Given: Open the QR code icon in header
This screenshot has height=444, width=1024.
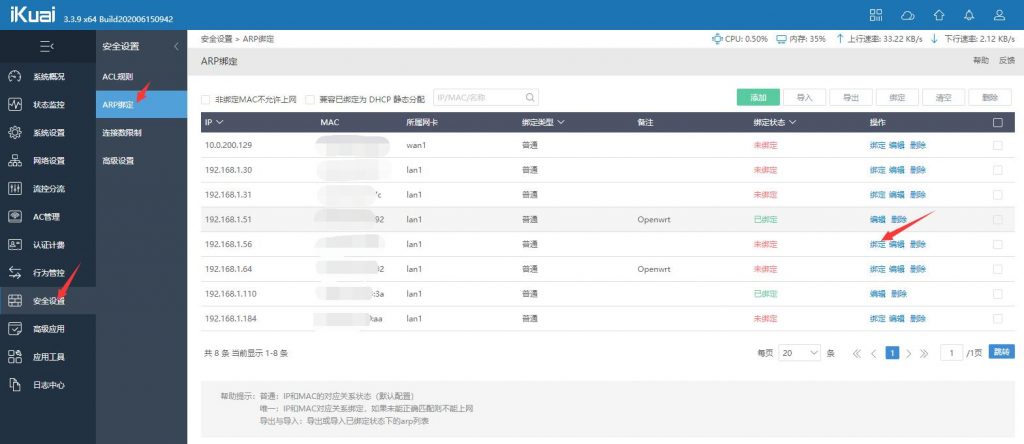Looking at the screenshot, I should (x=876, y=15).
